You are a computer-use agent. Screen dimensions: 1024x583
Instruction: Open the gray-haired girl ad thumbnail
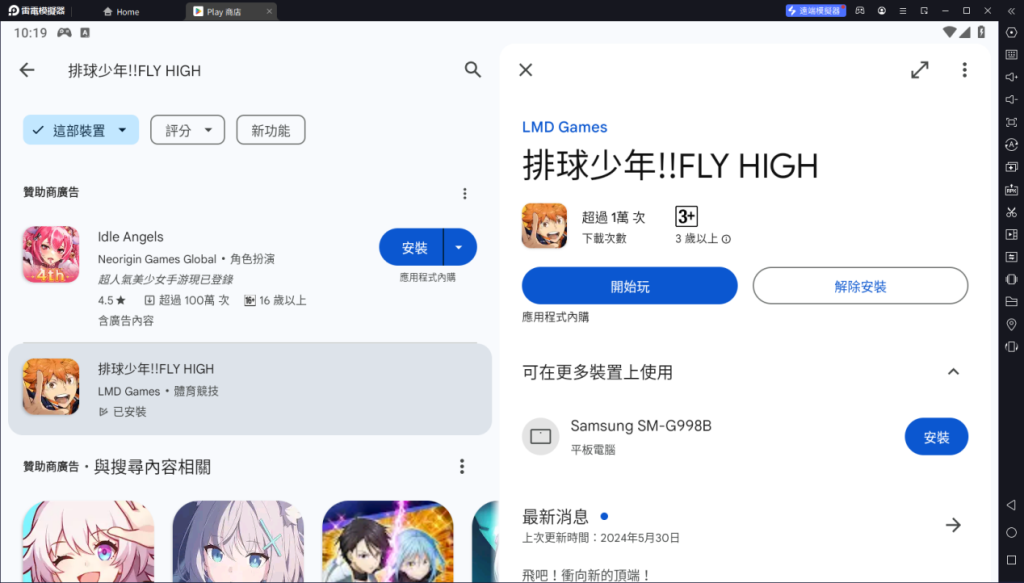pyautogui.click(x=238, y=542)
